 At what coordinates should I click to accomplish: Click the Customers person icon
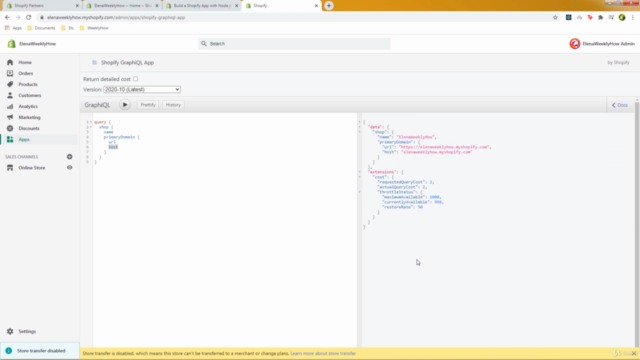pyautogui.click(x=10, y=96)
